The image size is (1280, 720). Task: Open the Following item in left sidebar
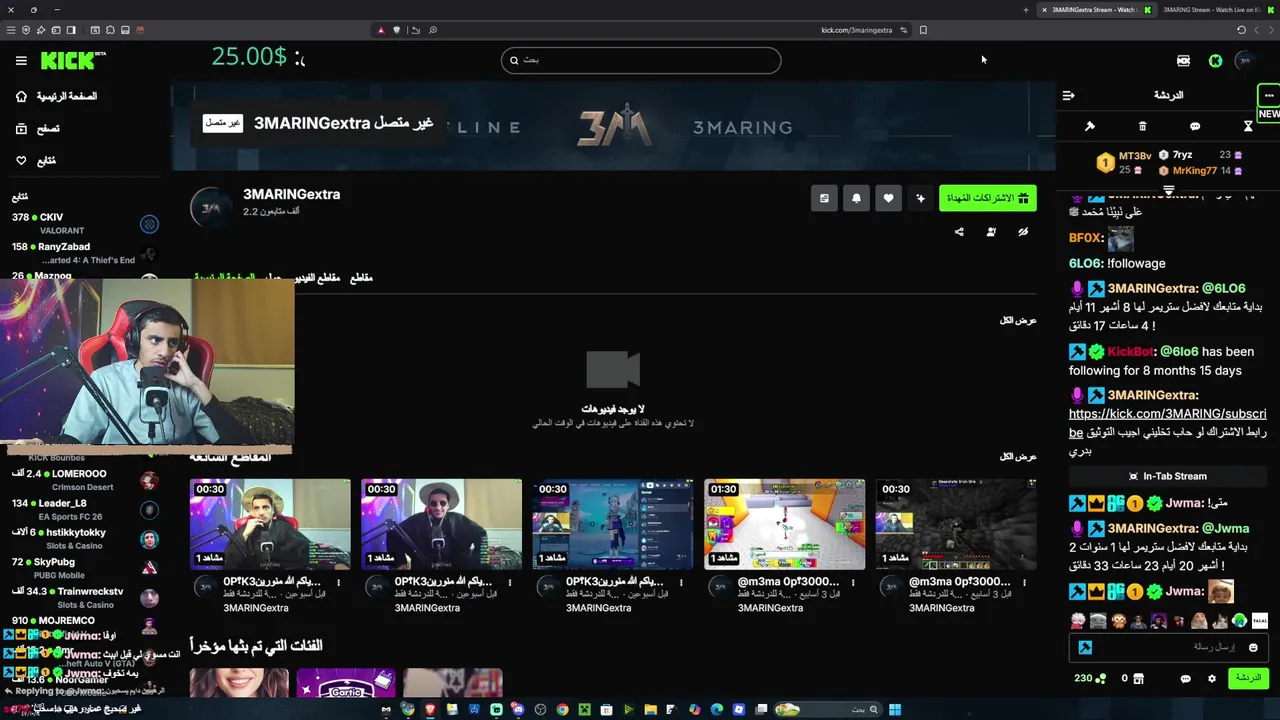pyautogui.click(x=36, y=161)
